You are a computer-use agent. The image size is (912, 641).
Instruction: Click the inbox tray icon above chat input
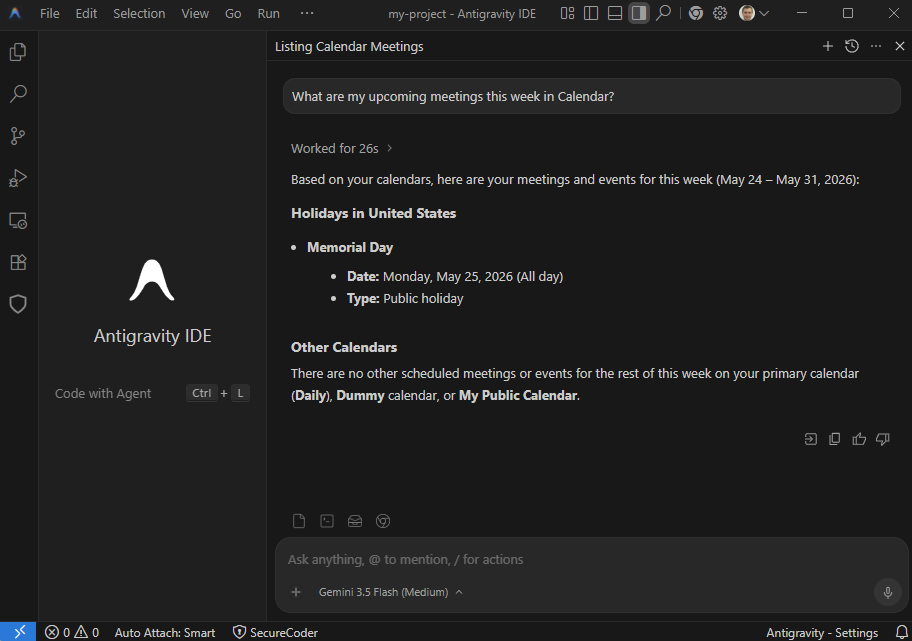(355, 521)
